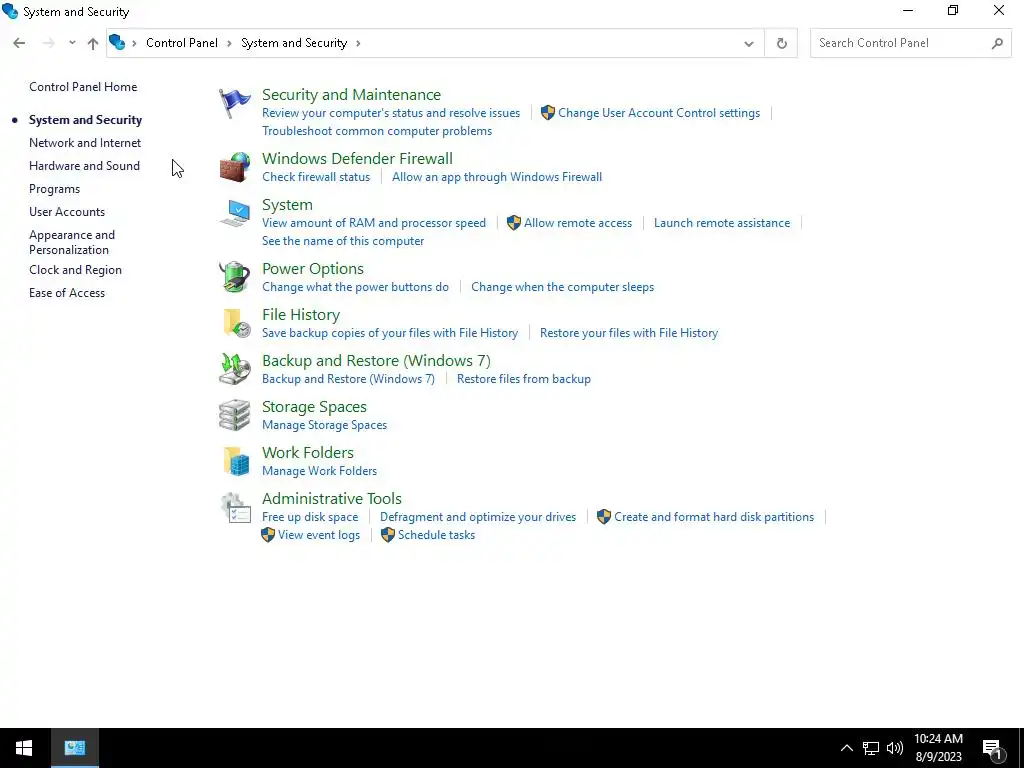1024x768 pixels.
Task: Click the Up one level arrow
Action: pos(93,43)
